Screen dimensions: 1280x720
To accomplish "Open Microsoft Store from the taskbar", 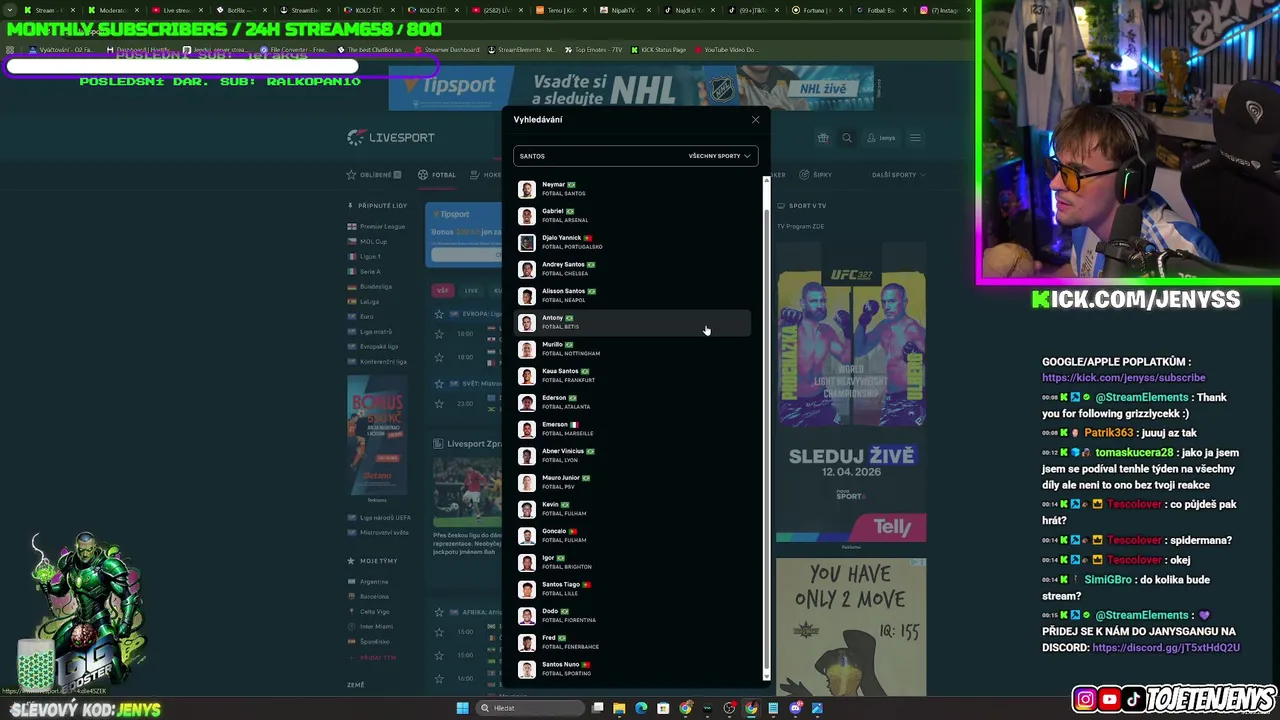I will [x=663, y=708].
